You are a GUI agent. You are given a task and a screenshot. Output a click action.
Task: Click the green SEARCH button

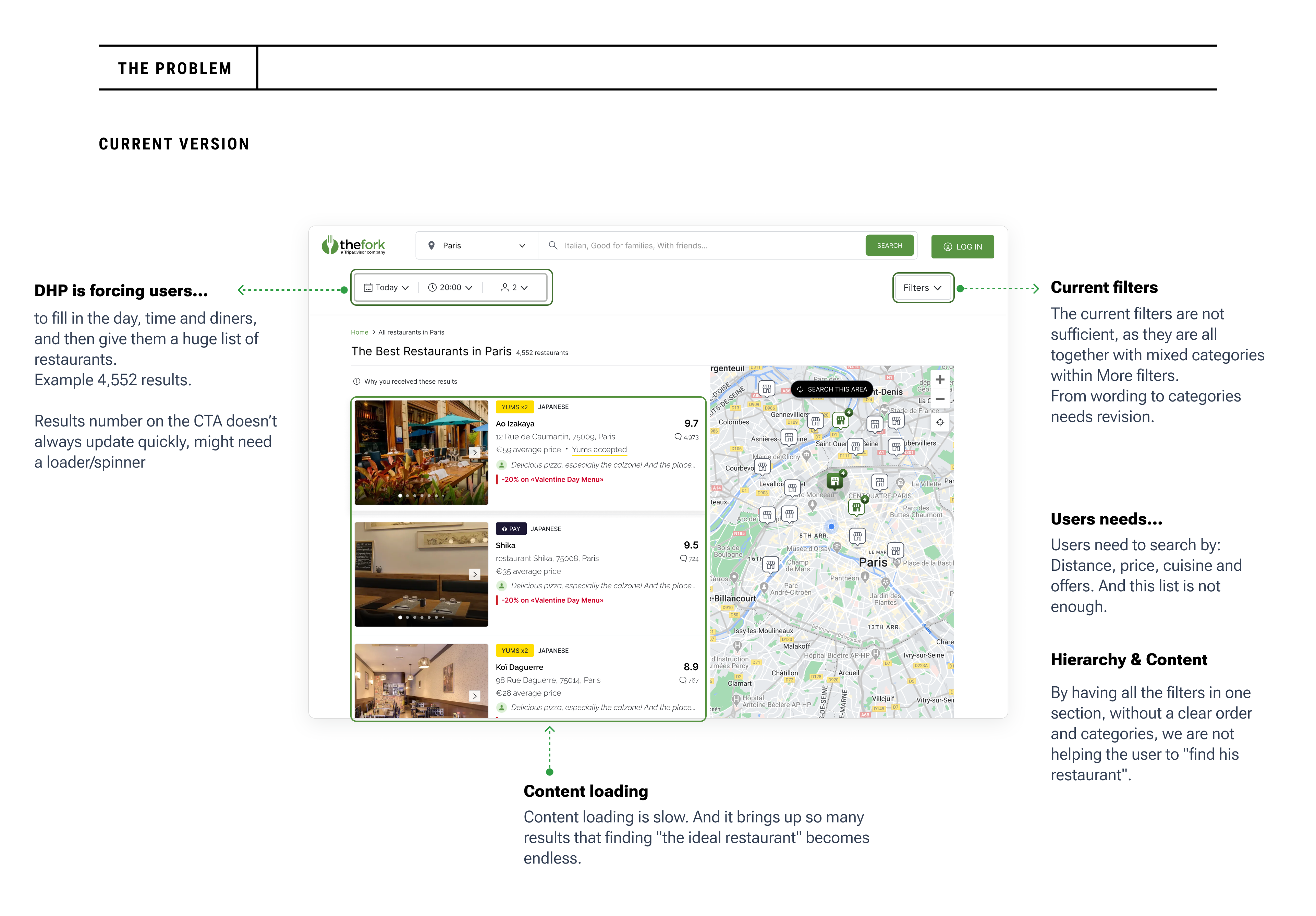[x=889, y=245]
